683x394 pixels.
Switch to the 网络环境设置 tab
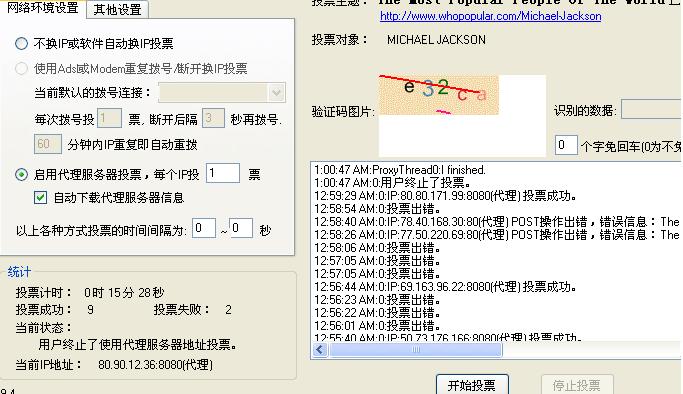(43, 8)
